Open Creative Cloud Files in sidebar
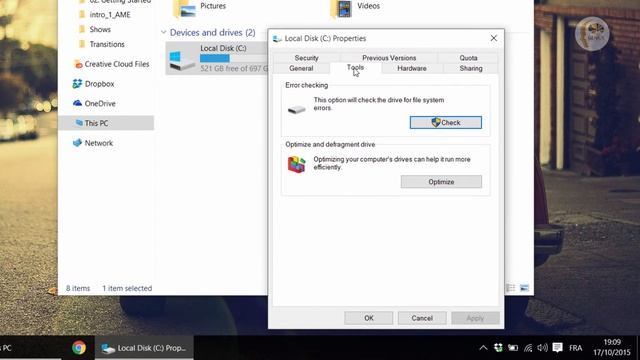 coord(117,64)
